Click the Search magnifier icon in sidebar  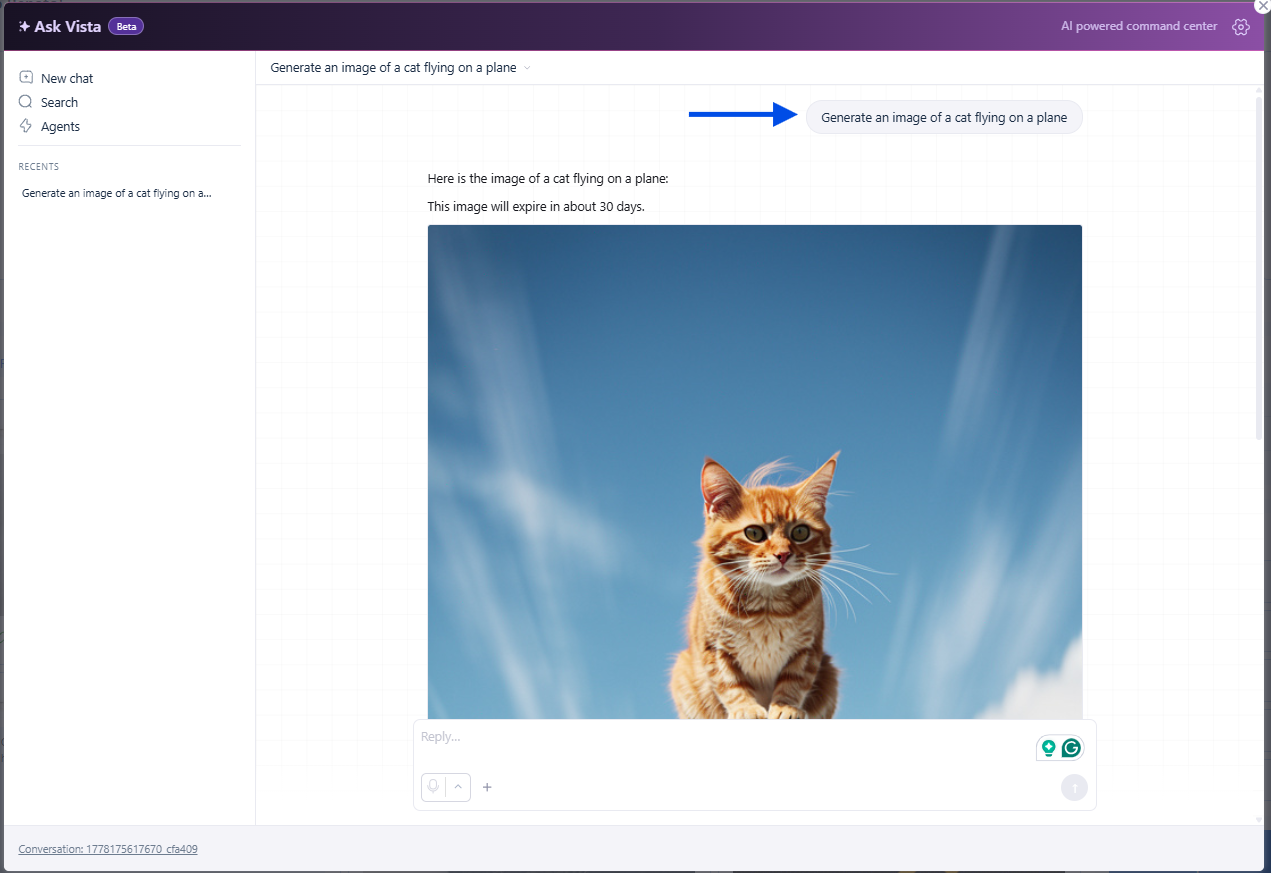[26, 102]
